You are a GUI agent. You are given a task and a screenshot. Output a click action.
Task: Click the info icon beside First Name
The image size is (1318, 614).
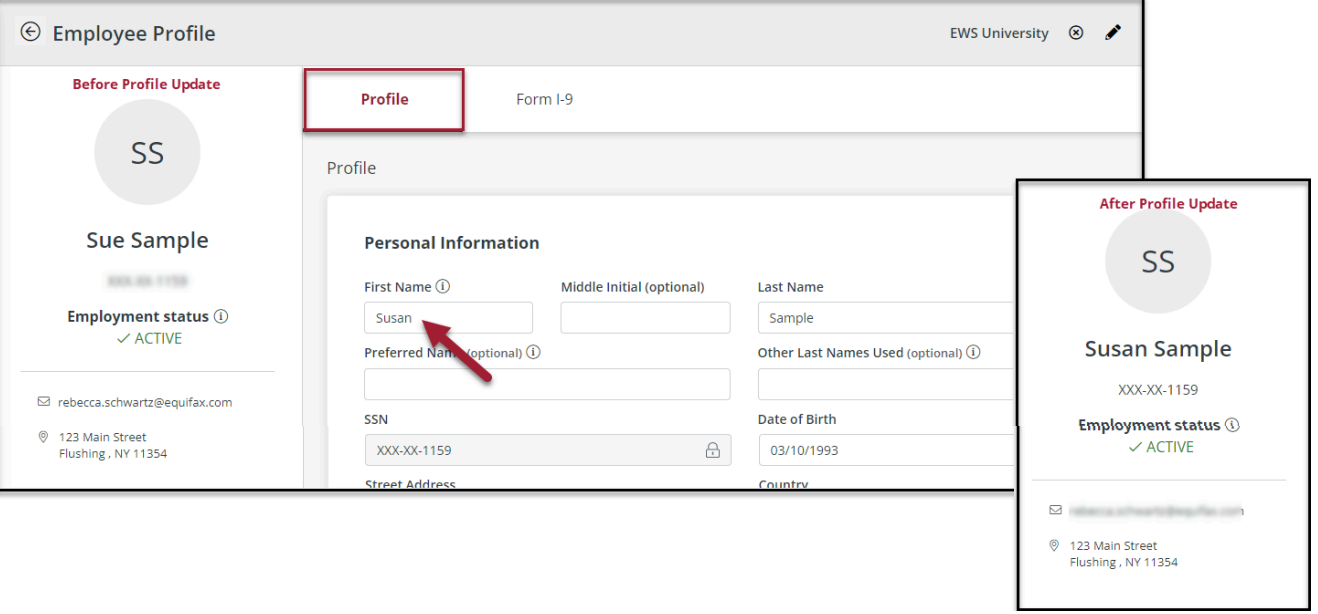(x=443, y=286)
